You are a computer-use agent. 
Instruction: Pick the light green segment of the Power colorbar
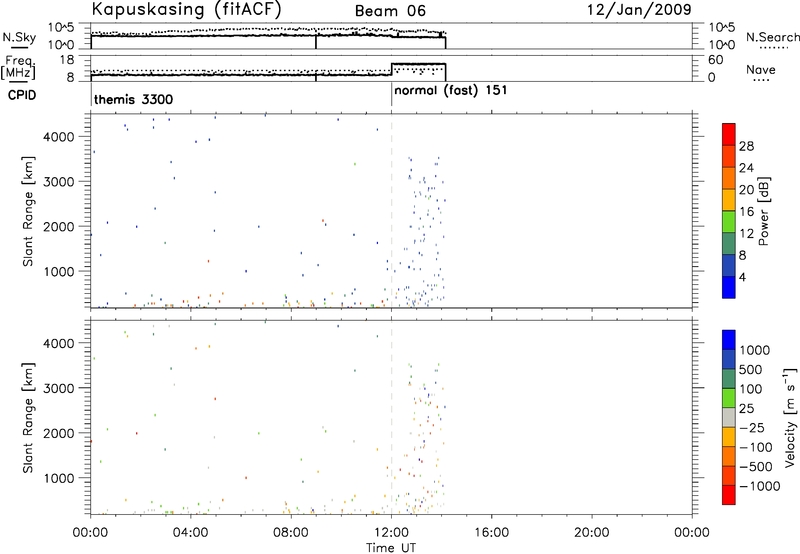(729, 222)
